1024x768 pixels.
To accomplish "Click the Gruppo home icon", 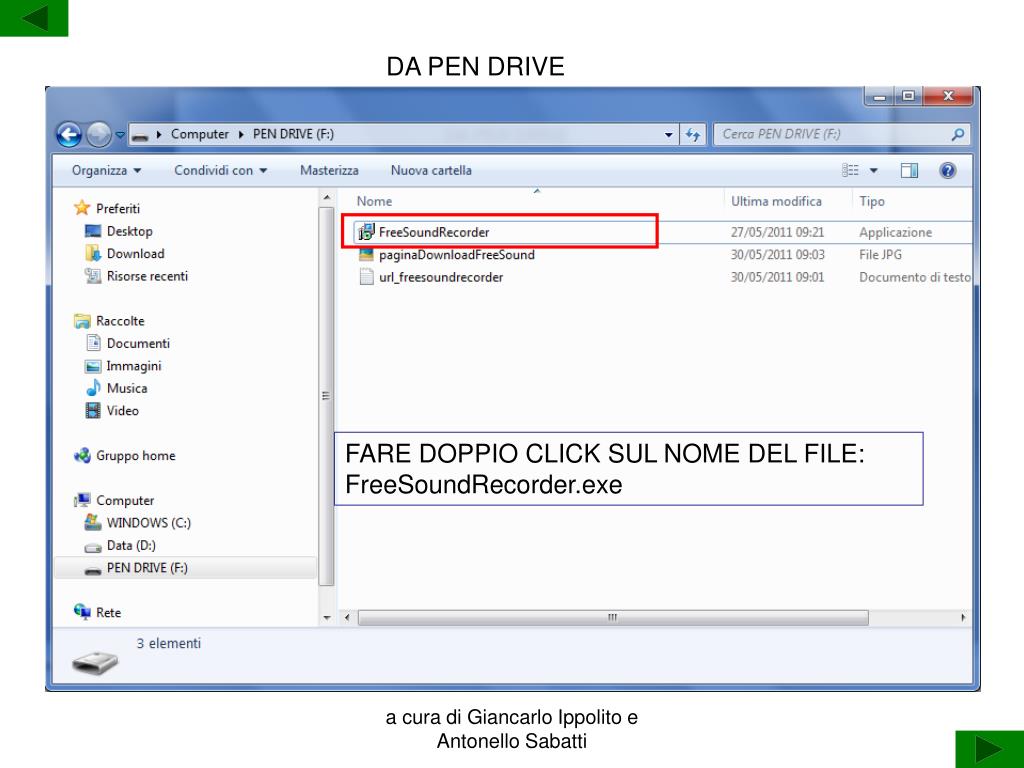I will (x=82, y=455).
